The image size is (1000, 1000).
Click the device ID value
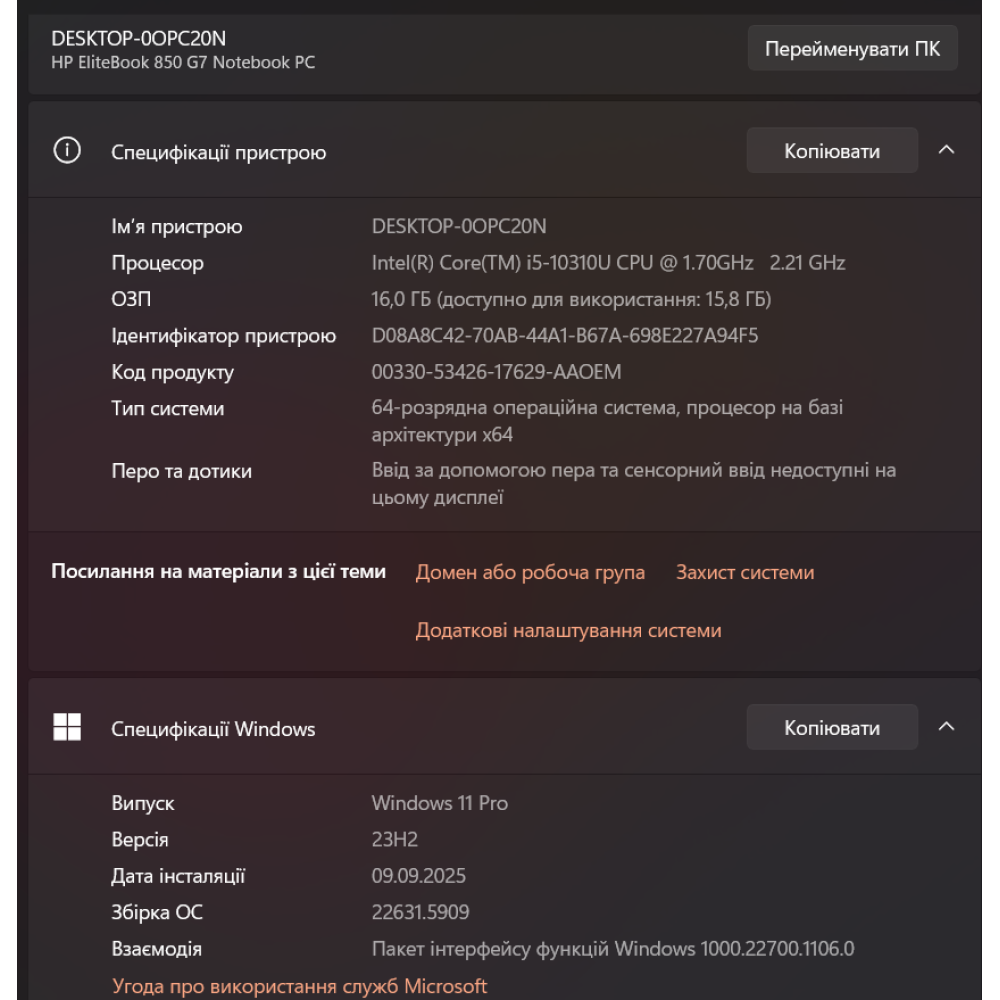click(565, 336)
